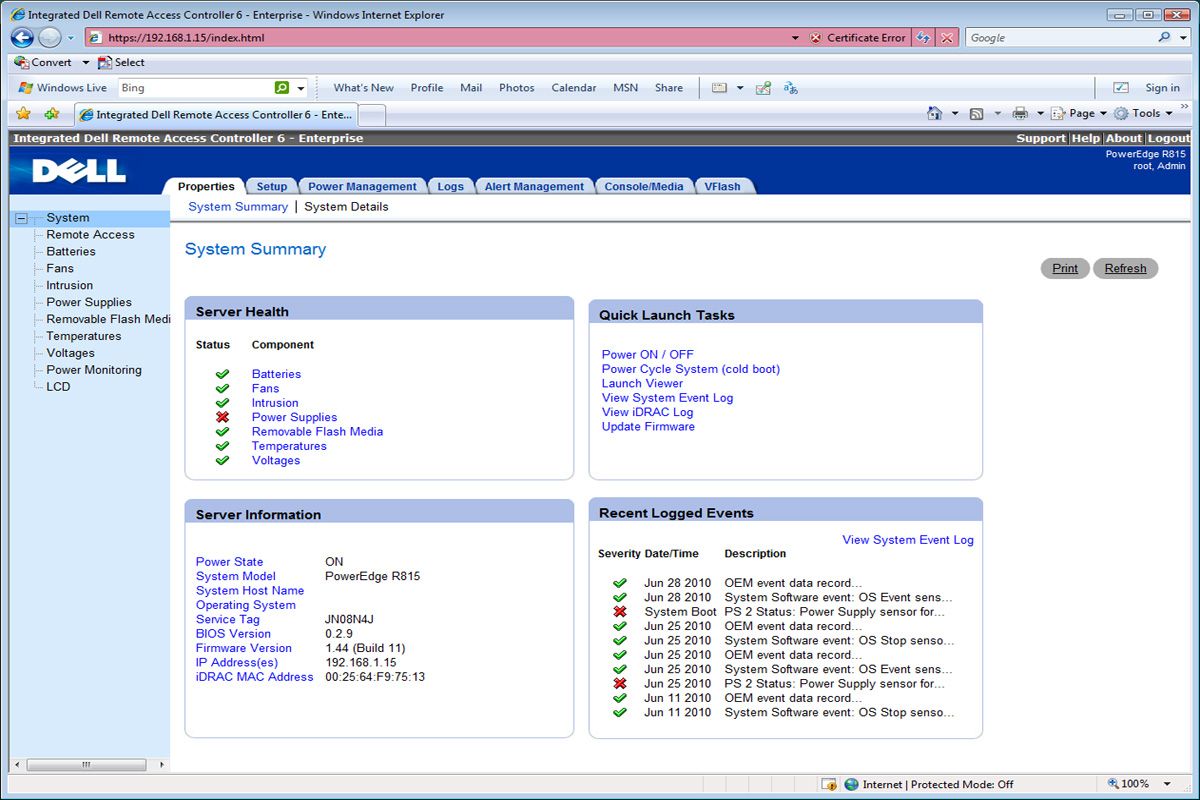Click the Windows Live map picture icon
This screenshot has width=1200, height=800.
coord(764,88)
